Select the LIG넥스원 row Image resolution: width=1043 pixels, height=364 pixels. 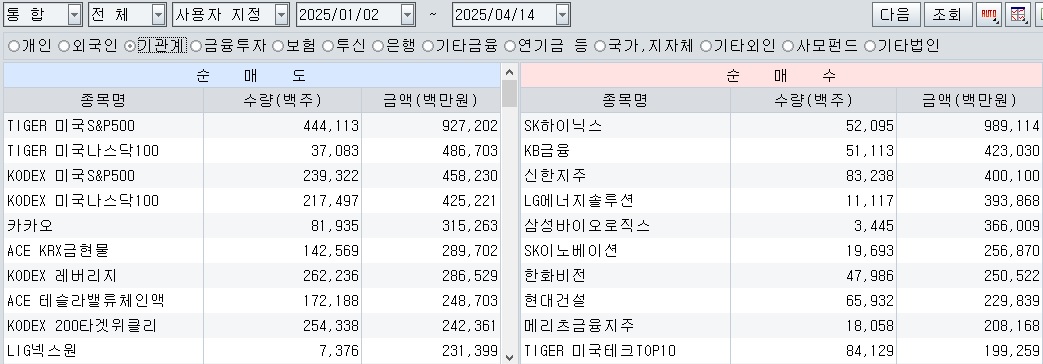tap(252, 351)
